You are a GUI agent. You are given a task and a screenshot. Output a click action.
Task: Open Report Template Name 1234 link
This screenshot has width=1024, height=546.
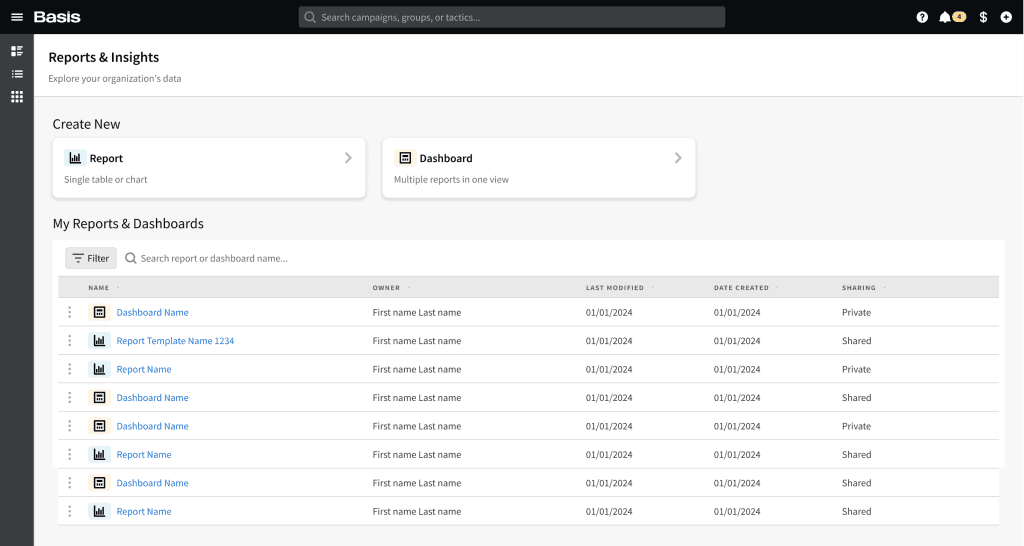(x=175, y=341)
